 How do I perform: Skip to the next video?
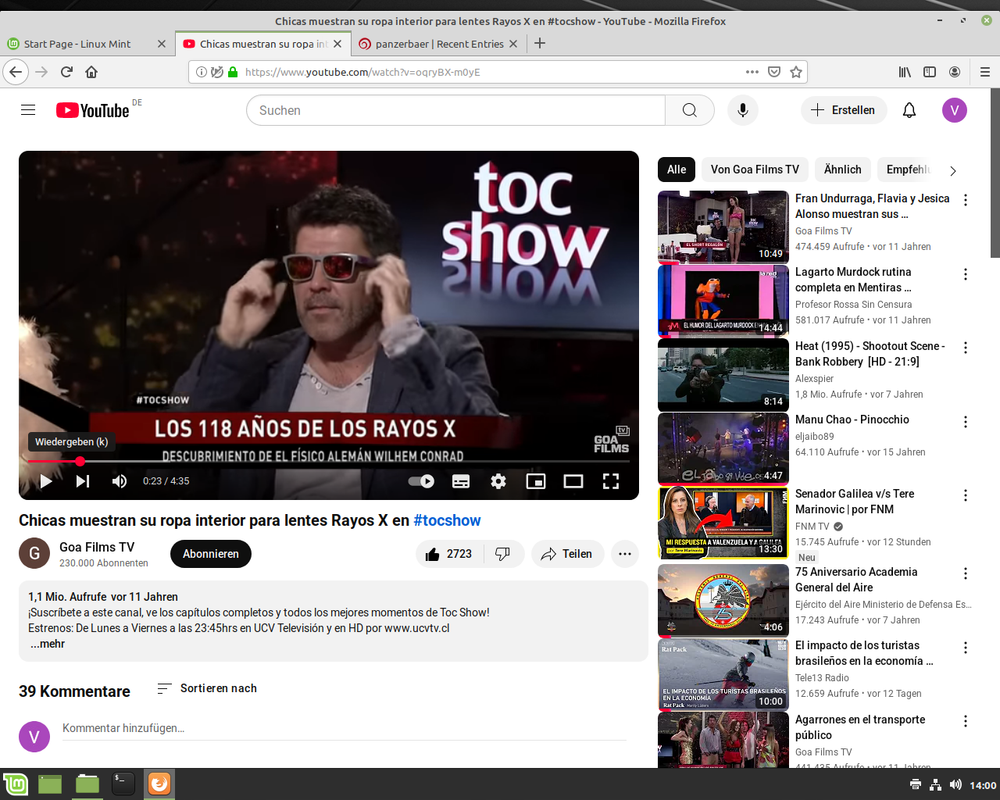click(x=83, y=481)
